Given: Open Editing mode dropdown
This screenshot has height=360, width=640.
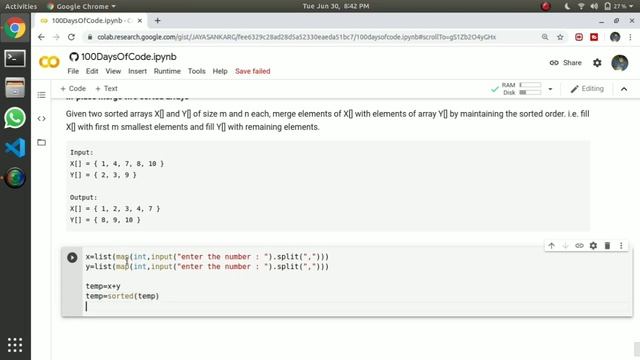Looking at the screenshot, I should tap(587, 89).
